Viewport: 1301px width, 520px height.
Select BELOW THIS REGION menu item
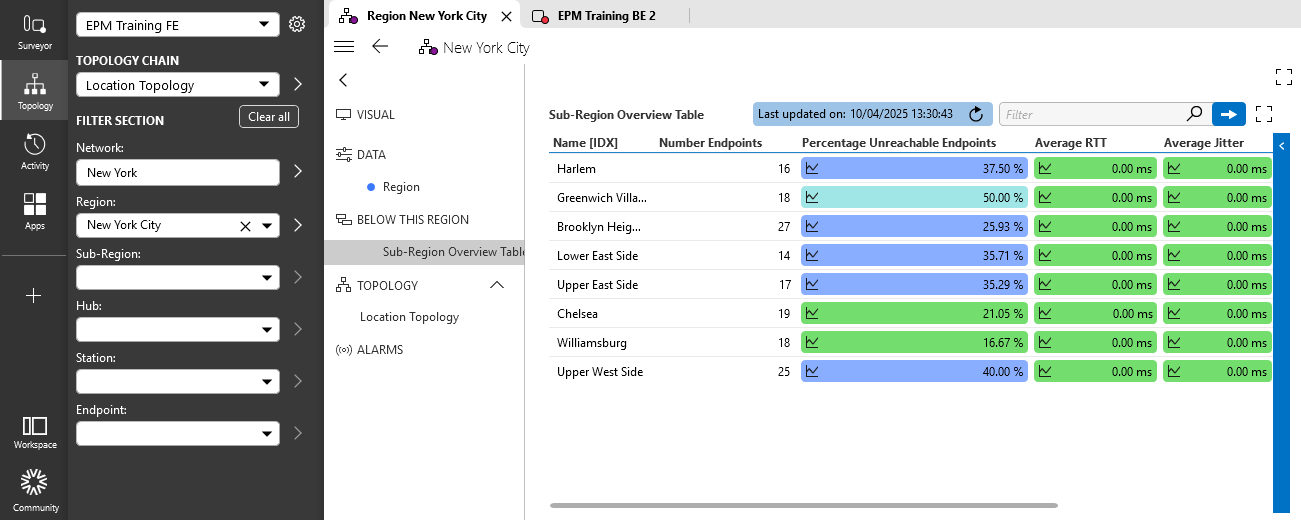pyautogui.click(x=401, y=220)
